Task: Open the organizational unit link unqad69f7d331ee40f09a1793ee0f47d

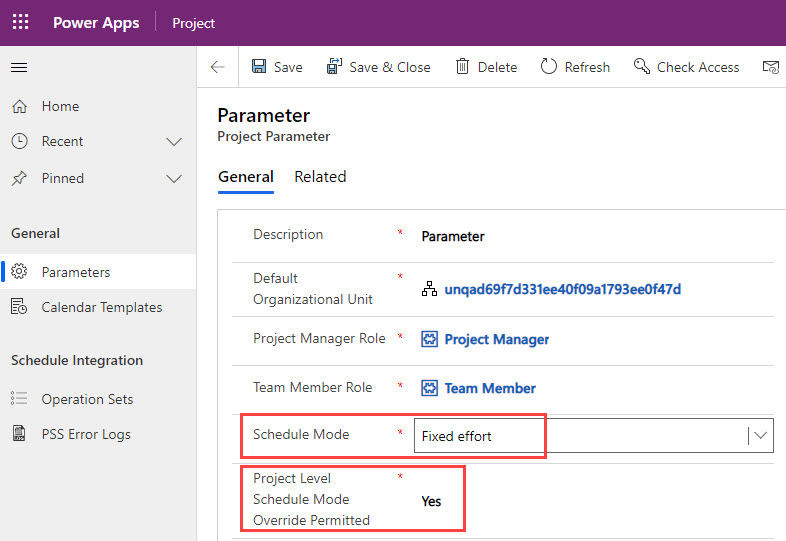Action: [x=562, y=289]
